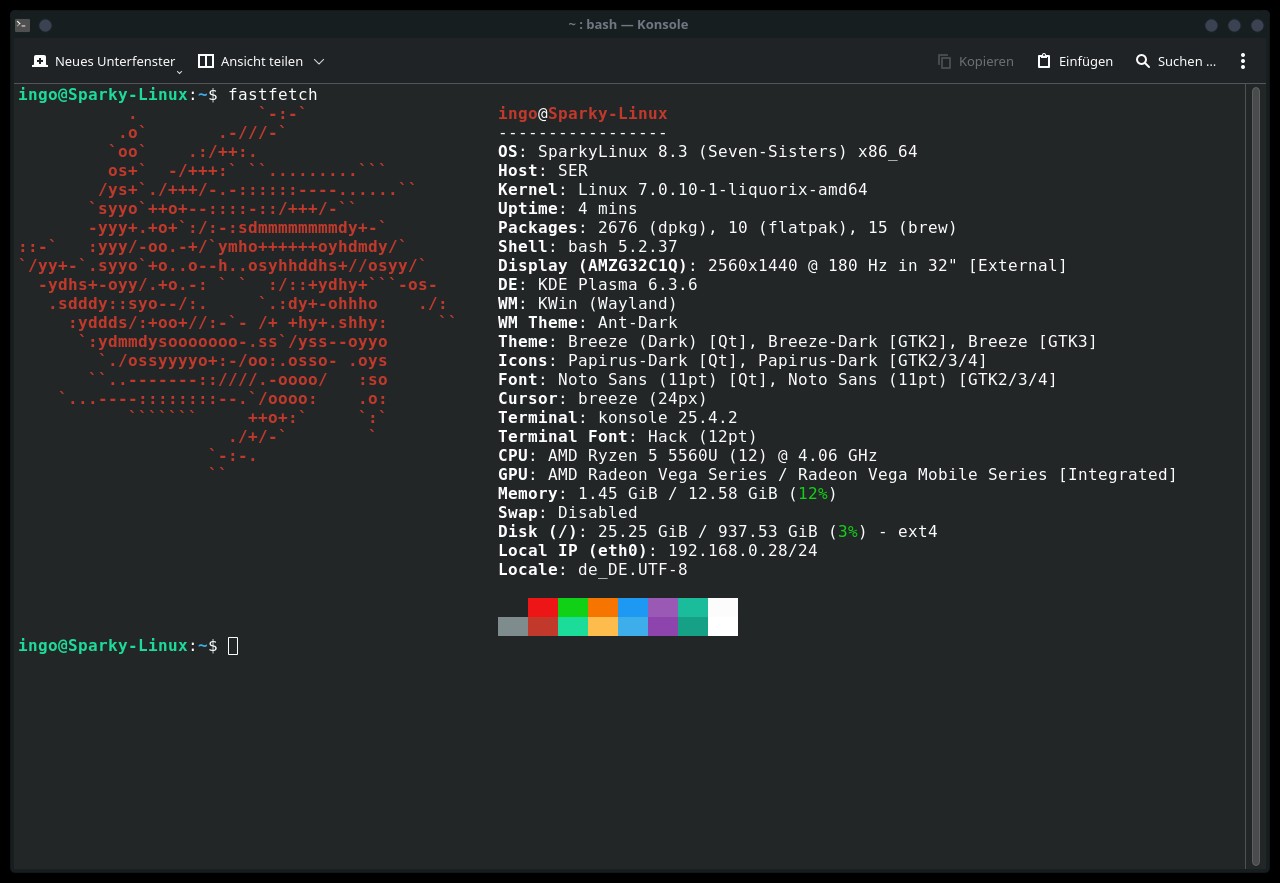1280x883 pixels.
Task: Open a new tab with Neues Unterfenster
Action: (x=103, y=61)
